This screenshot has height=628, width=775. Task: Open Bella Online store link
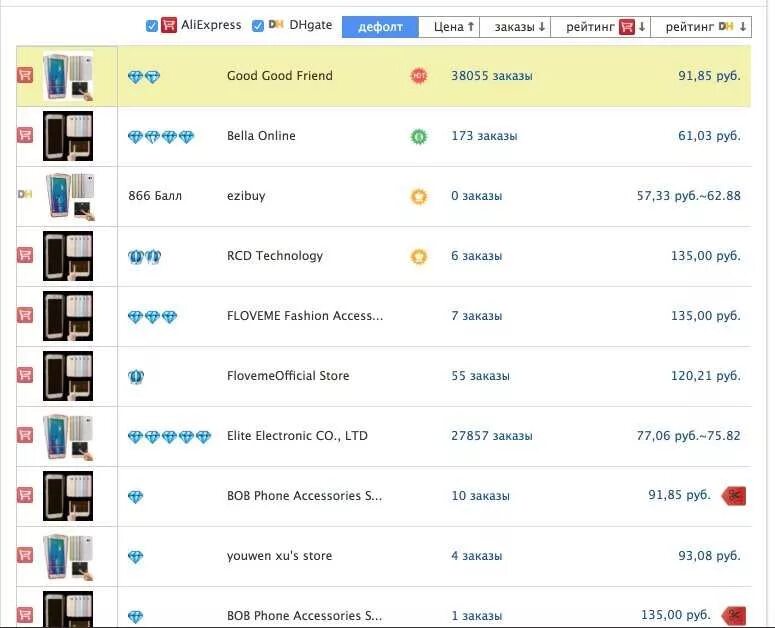[x=261, y=135]
